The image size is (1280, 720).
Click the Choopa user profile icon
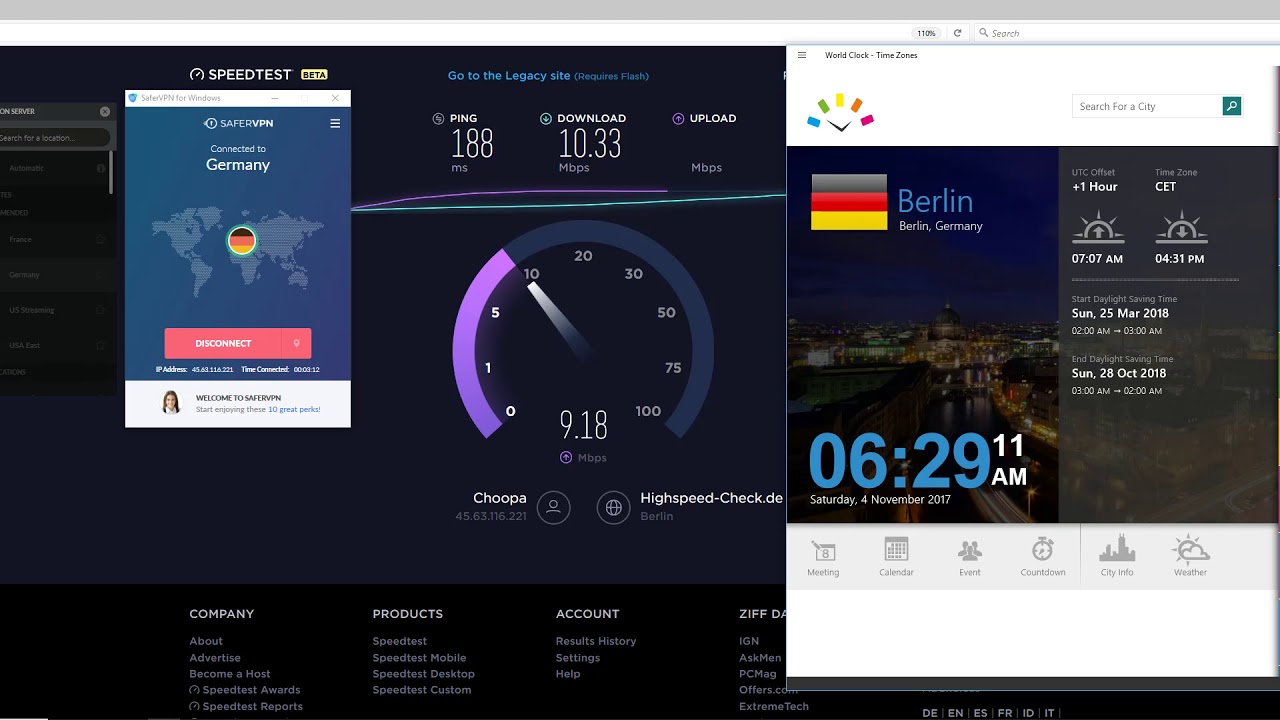click(553, 507)
